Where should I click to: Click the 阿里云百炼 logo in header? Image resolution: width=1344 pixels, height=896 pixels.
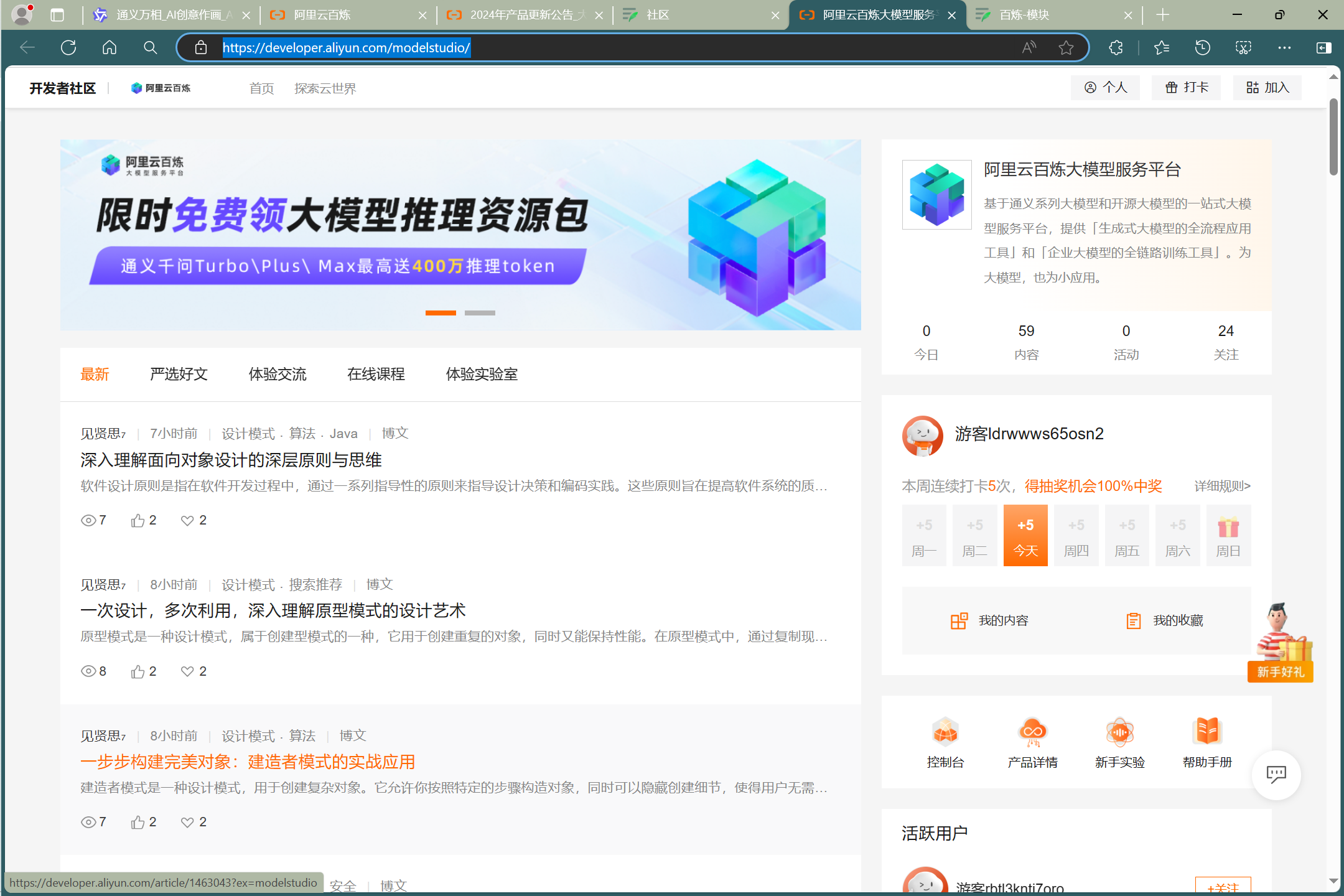[161, 88]
